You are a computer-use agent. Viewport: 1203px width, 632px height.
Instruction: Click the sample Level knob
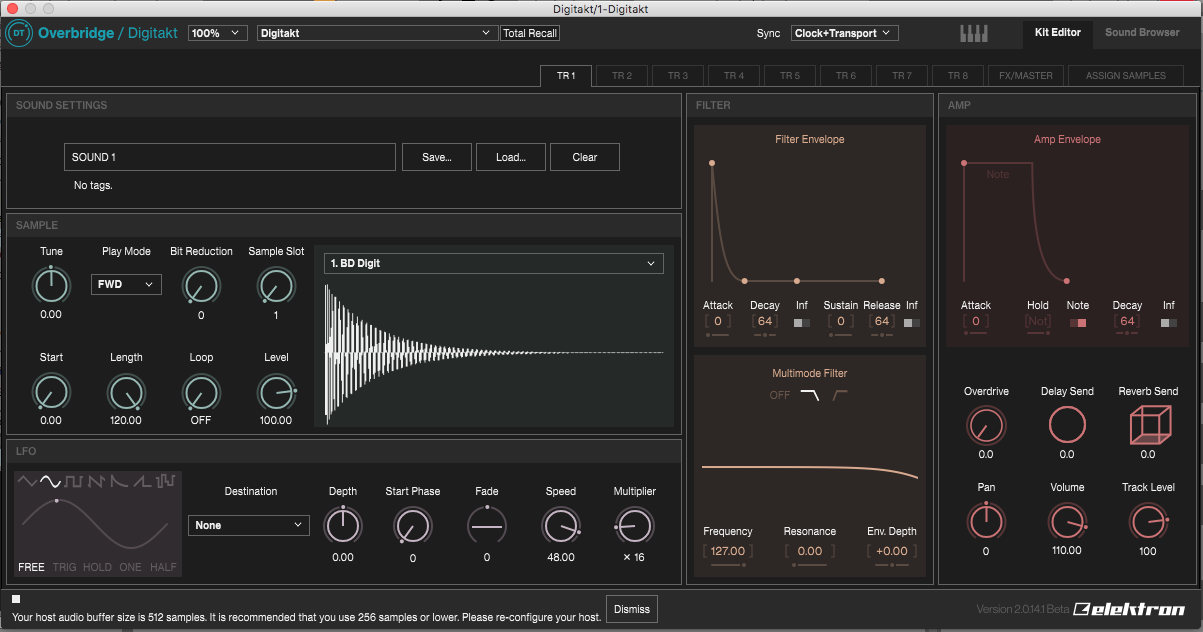click(276, 392)
